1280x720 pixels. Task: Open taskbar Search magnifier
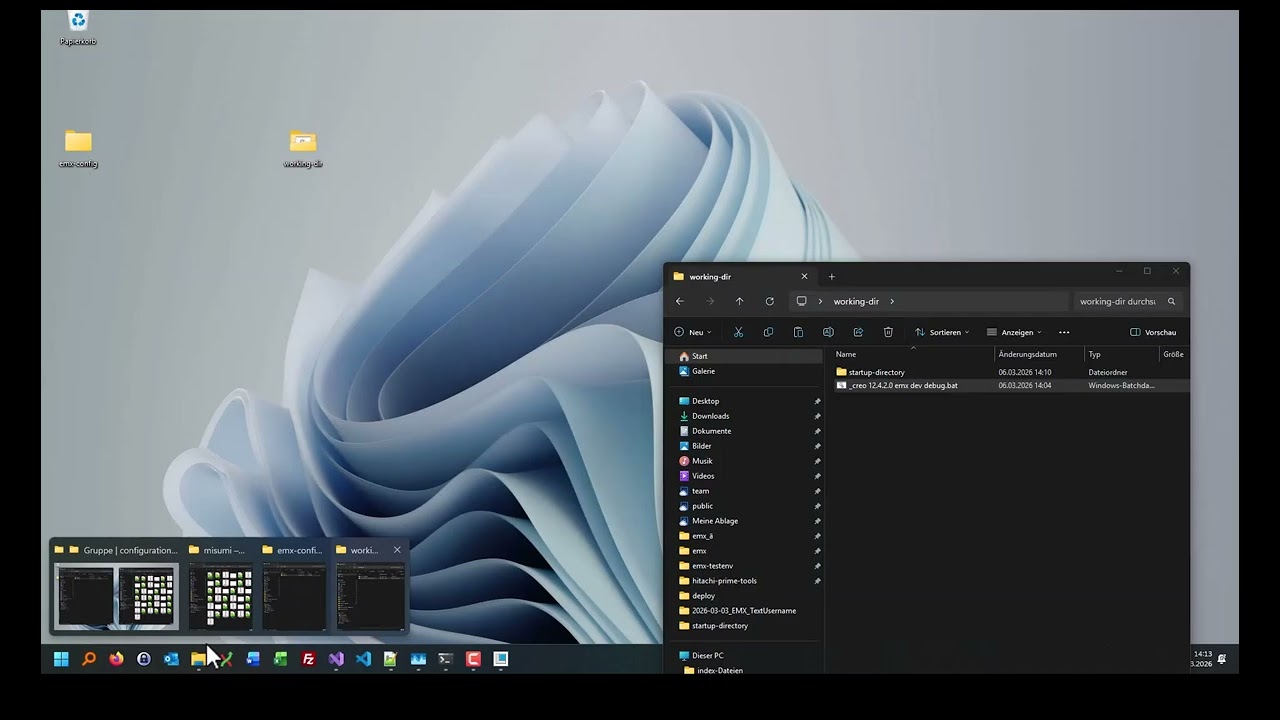pos(89,659)
